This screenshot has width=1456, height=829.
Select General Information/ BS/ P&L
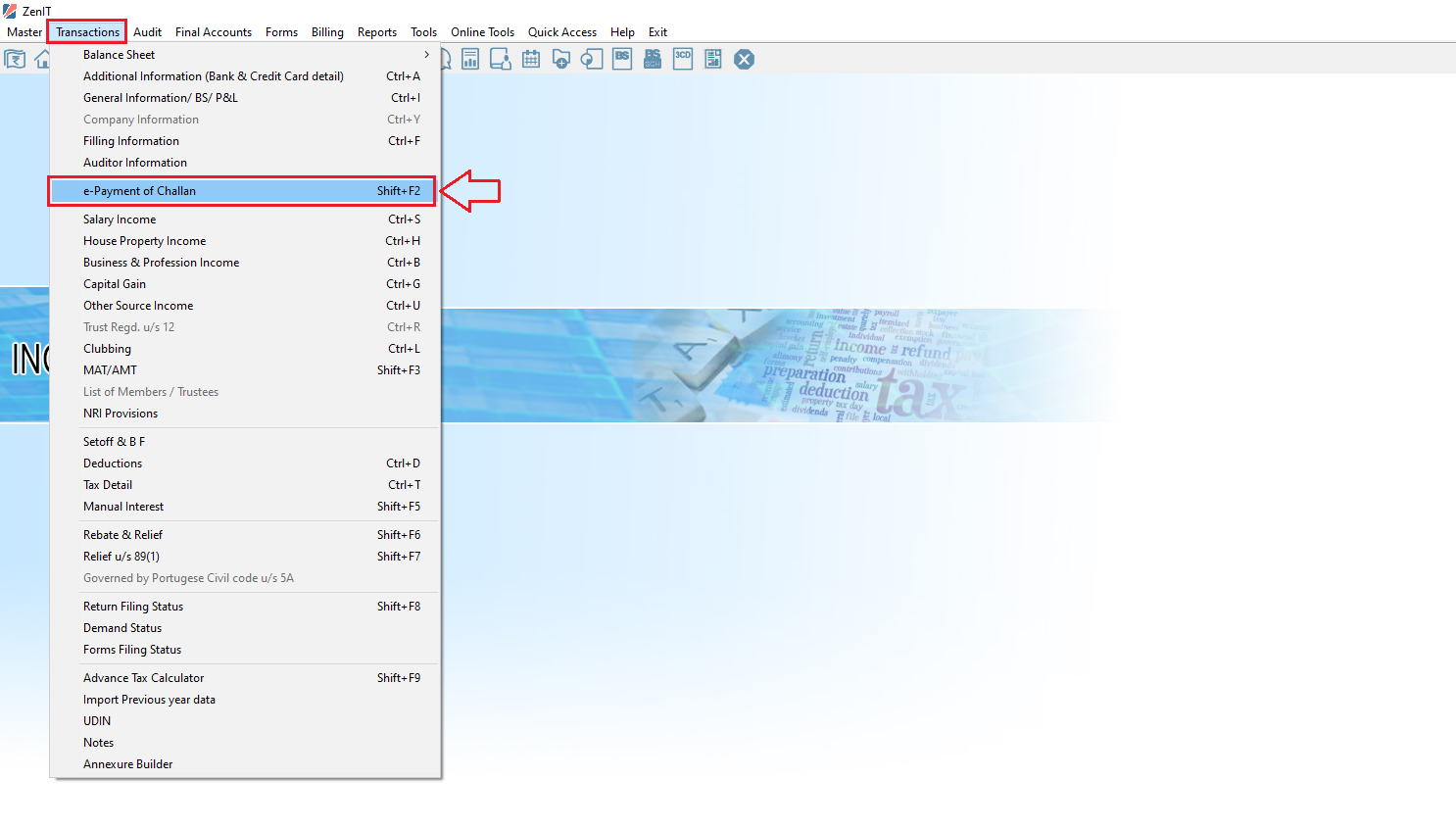245,98
